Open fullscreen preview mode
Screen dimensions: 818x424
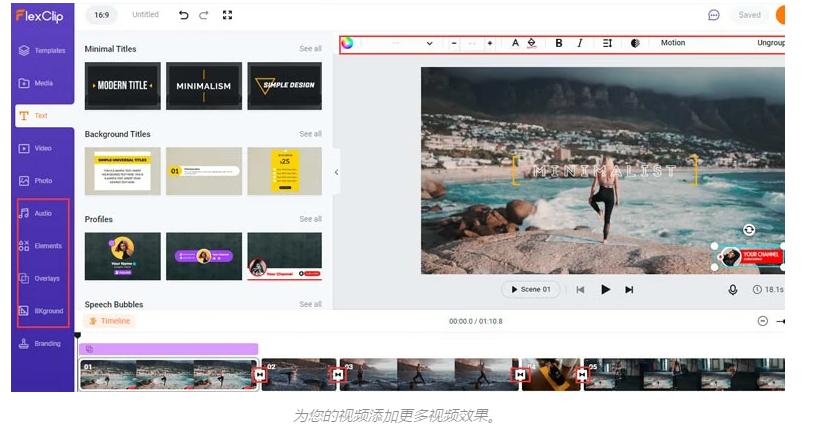[227, 15]
